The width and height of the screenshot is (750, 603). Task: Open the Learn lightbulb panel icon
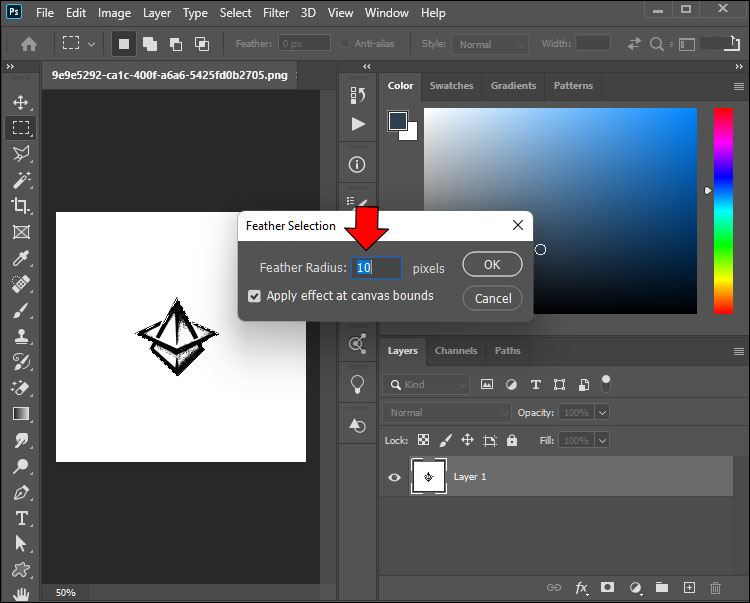(357, 385)
